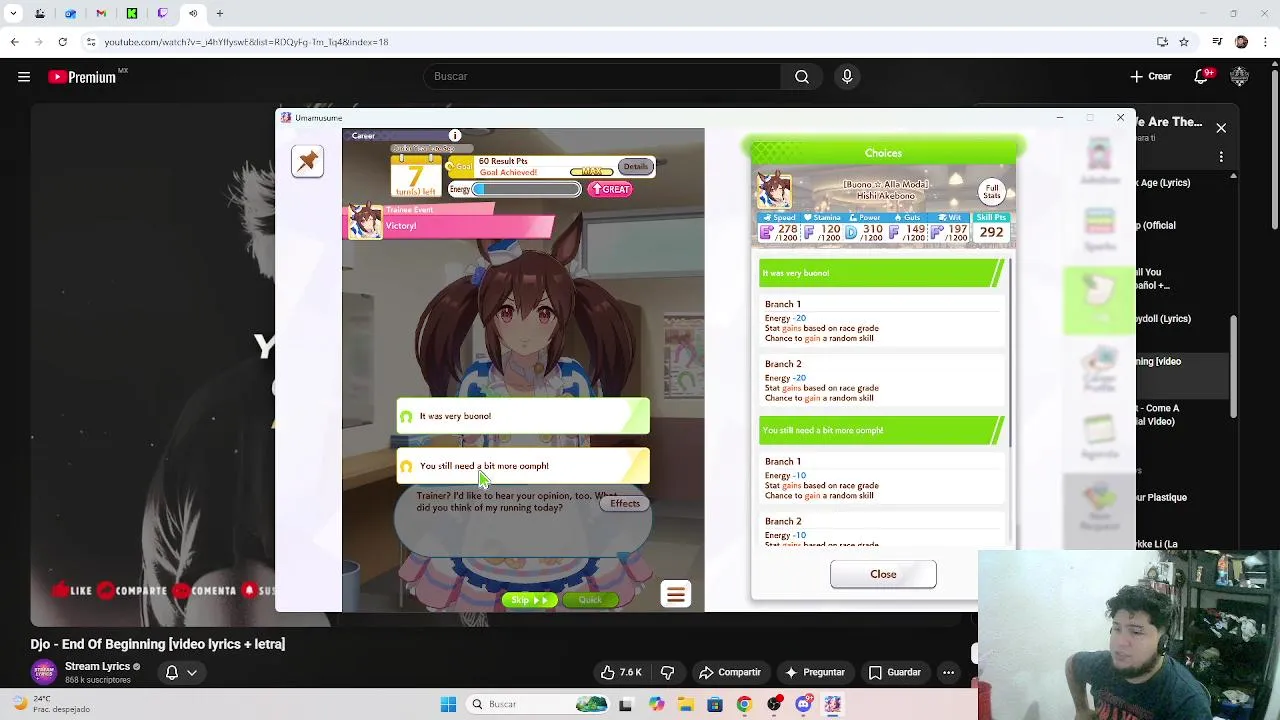Open browser media controls icon
Image resolution: width=1280 pixels, height=720 pixels.
coord(1217,42)
